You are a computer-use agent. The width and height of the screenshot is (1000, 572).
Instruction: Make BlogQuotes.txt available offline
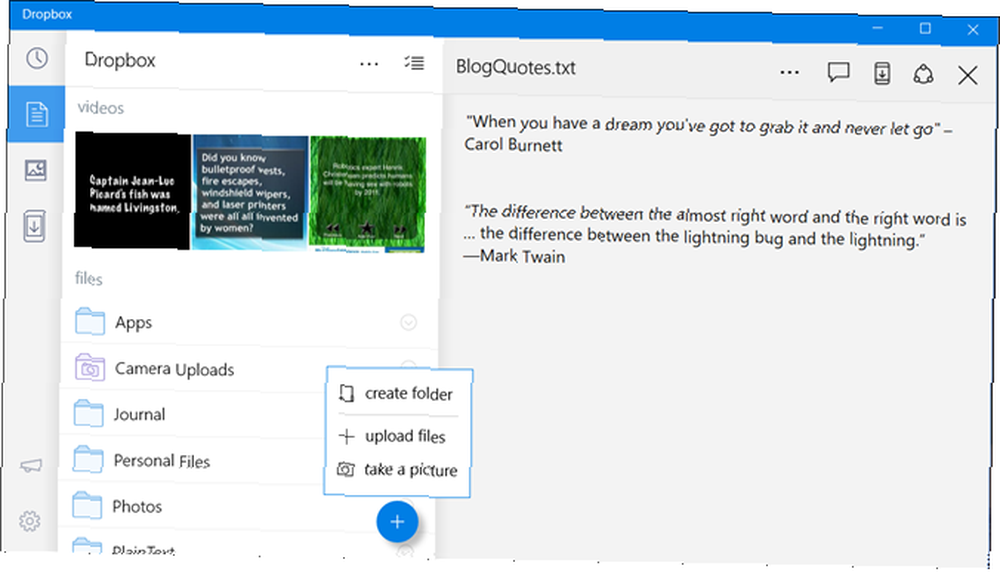[x=882, y=73]
